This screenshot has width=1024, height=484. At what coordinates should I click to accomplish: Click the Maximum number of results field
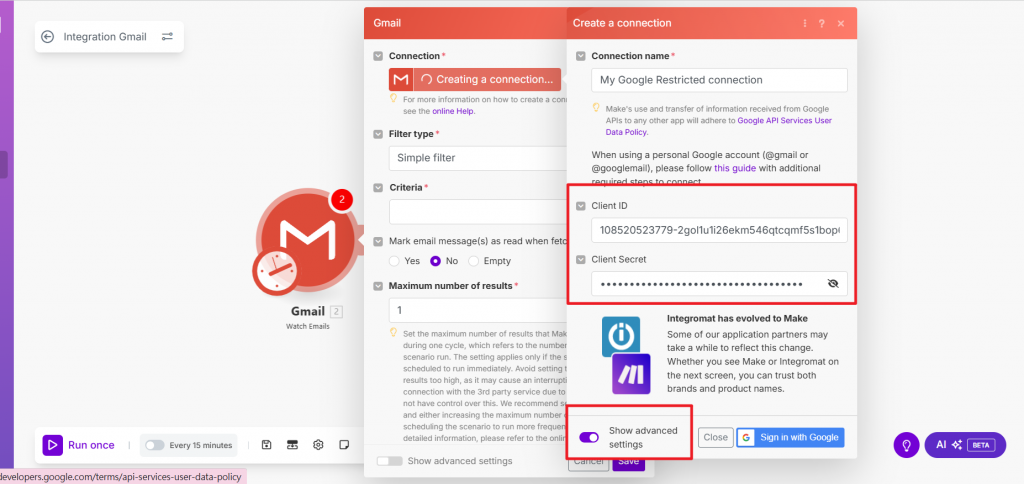click(478, 310)
